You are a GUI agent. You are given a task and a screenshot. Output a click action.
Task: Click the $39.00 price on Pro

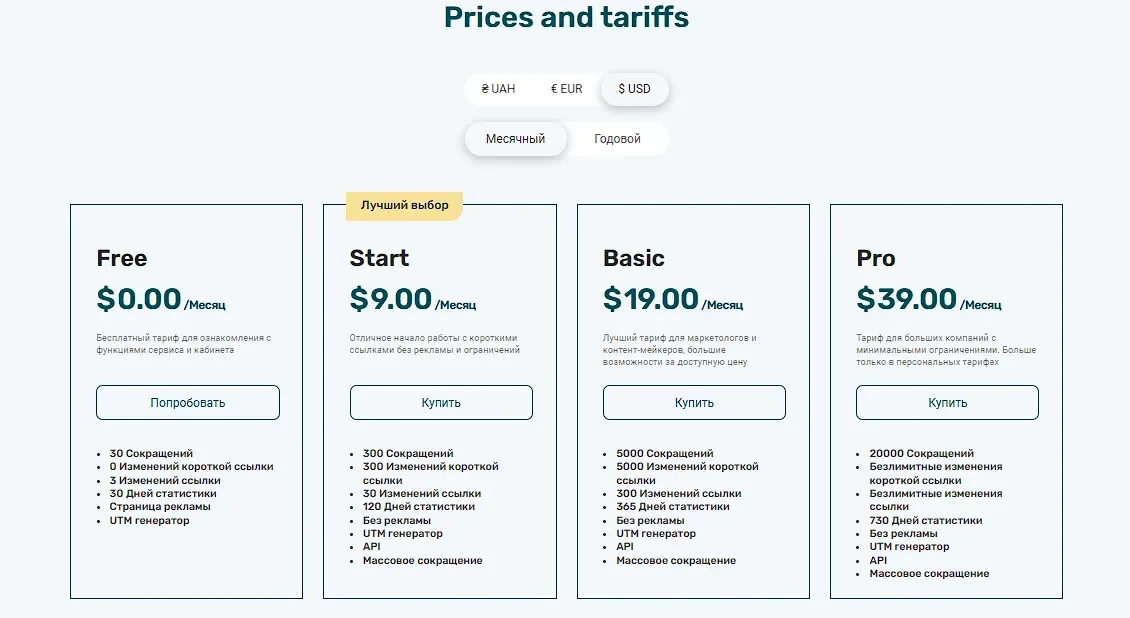[x=907, y=298]
